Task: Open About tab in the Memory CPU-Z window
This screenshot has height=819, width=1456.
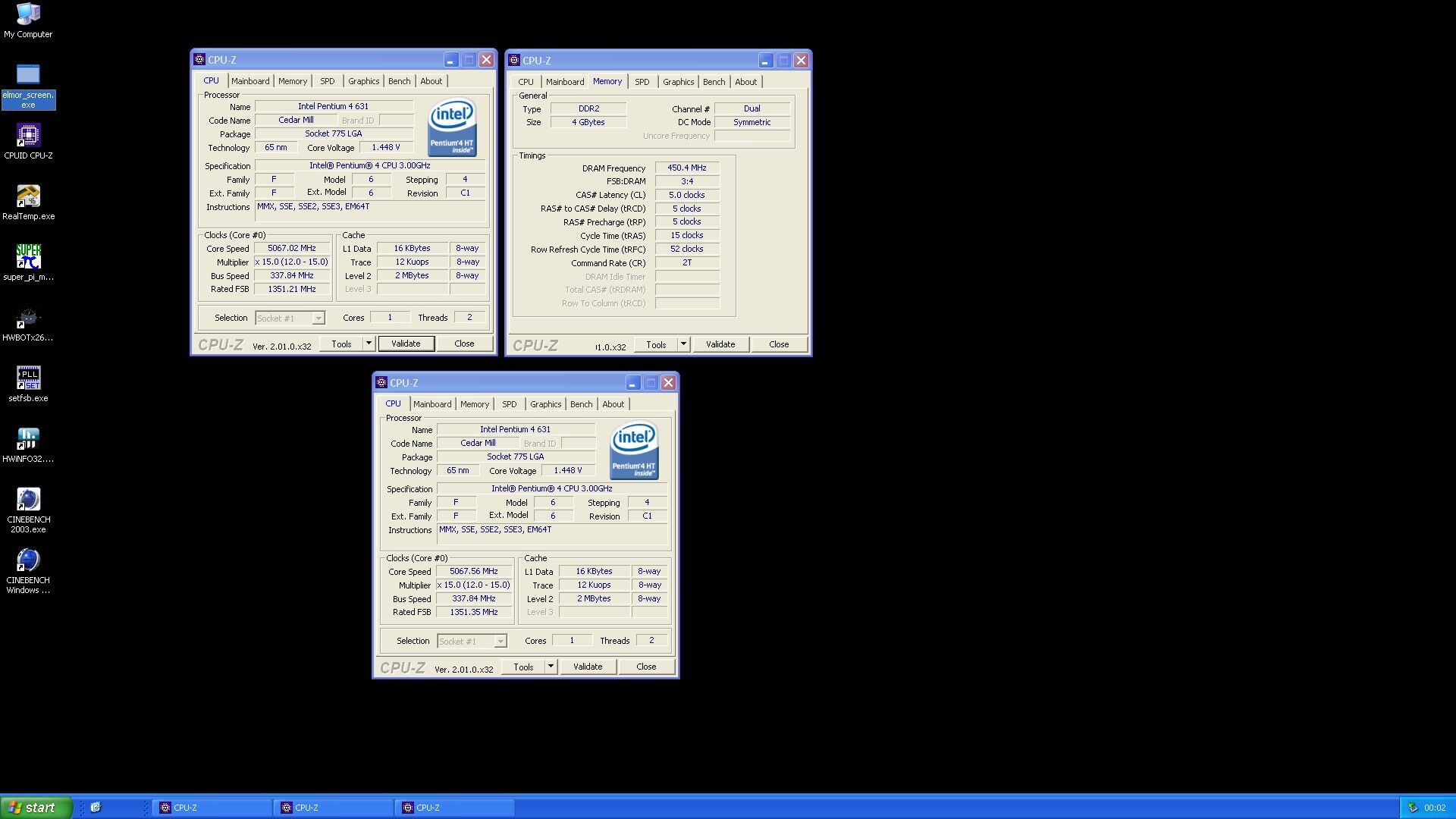Action: pyautogui.click(x=745, y=82)
